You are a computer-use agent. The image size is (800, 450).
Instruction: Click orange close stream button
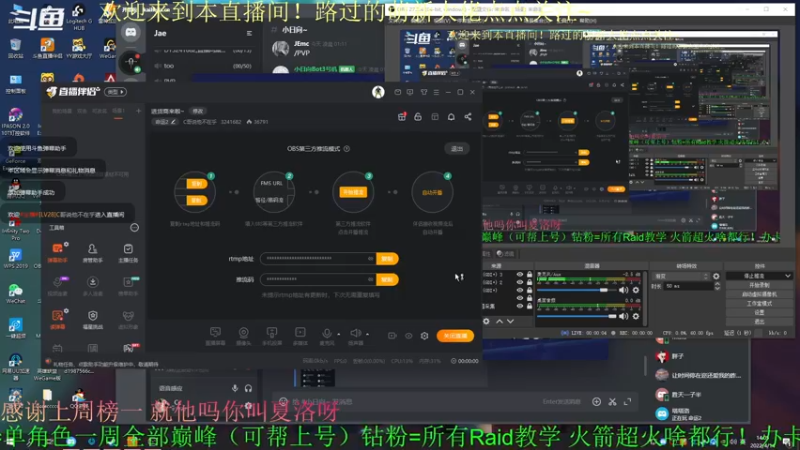click(455, 336)
